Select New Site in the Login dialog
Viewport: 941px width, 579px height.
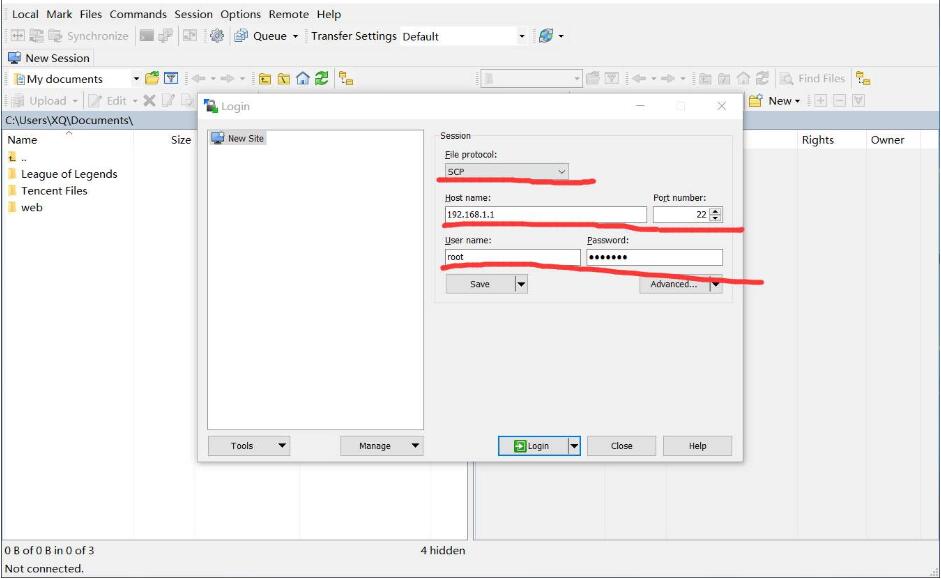(x=238, y=138)
